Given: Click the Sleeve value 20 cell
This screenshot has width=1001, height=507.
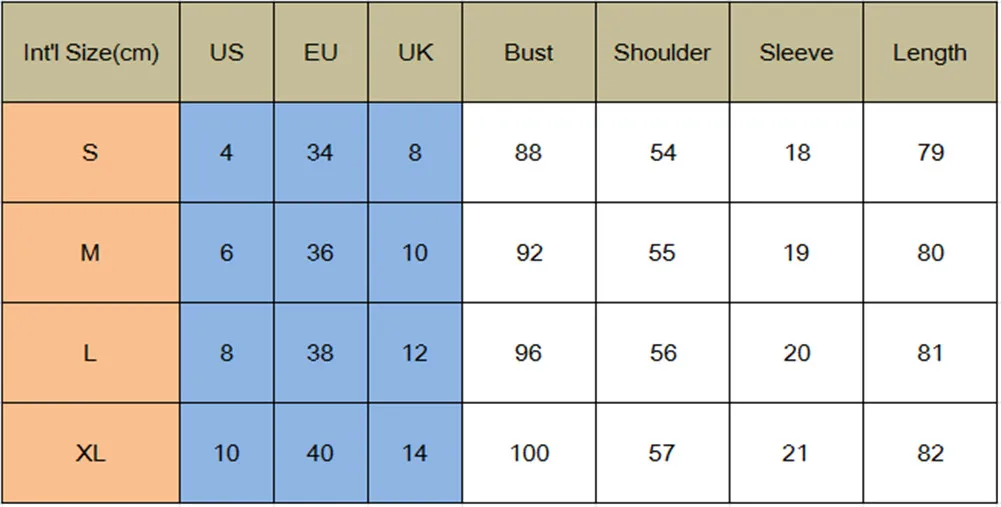Looking at the screenshot, I should tap(796, 353).
